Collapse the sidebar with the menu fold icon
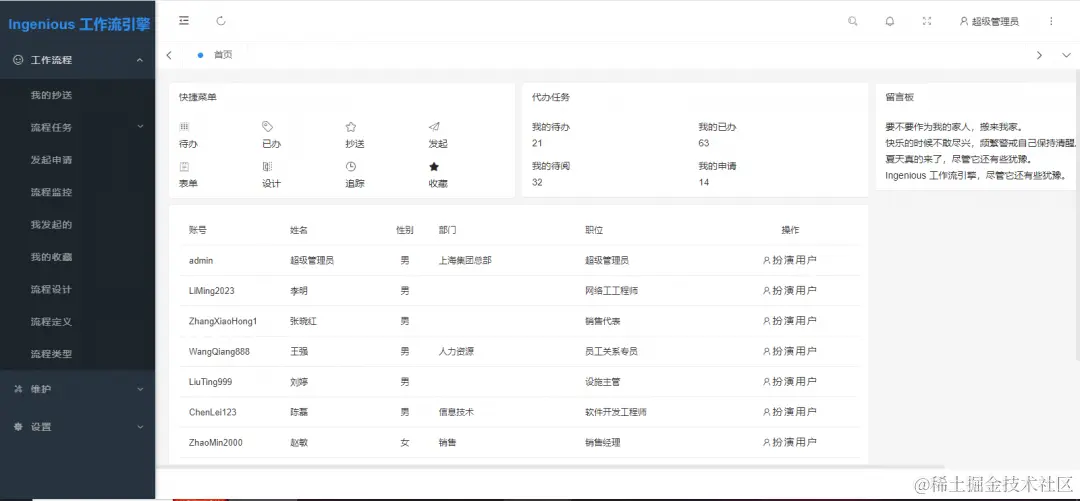 pos(184,21)
